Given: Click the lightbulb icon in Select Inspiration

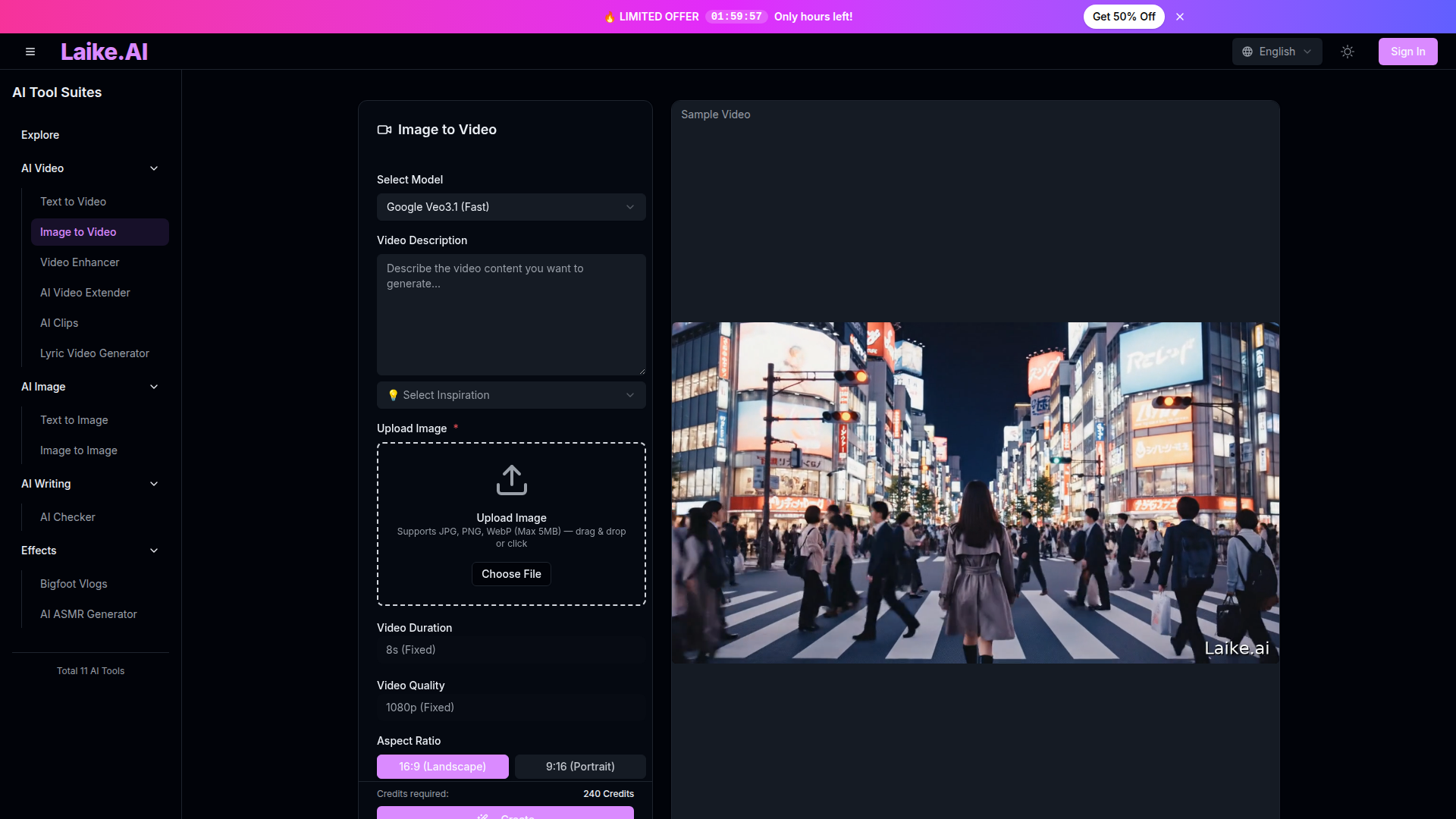Looking at the screenshot, I should click(x=394, y=395).
